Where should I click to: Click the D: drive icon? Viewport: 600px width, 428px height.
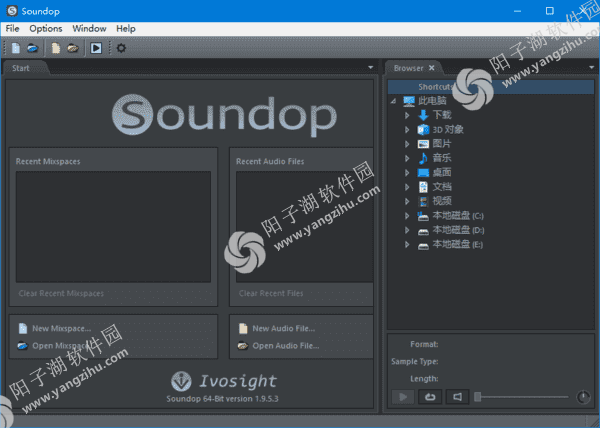423,231
